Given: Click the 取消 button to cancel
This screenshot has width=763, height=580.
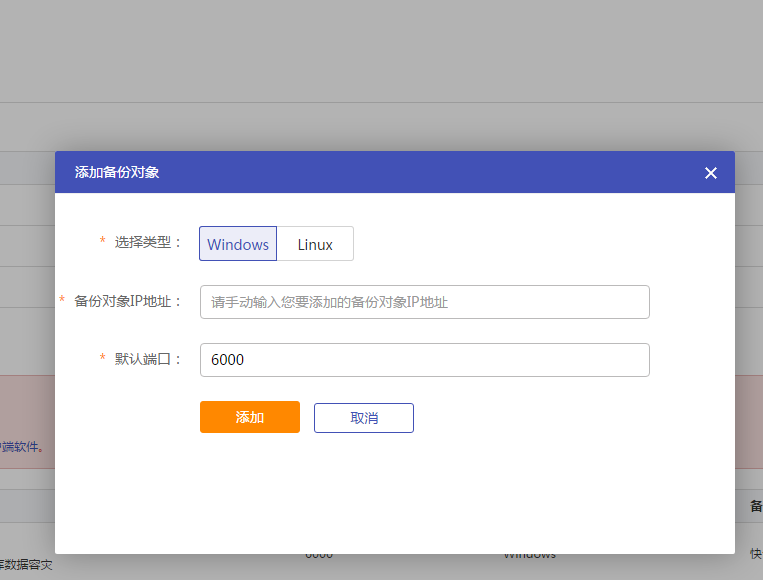Looking at the screenshot, I should (x=363, y=418).
